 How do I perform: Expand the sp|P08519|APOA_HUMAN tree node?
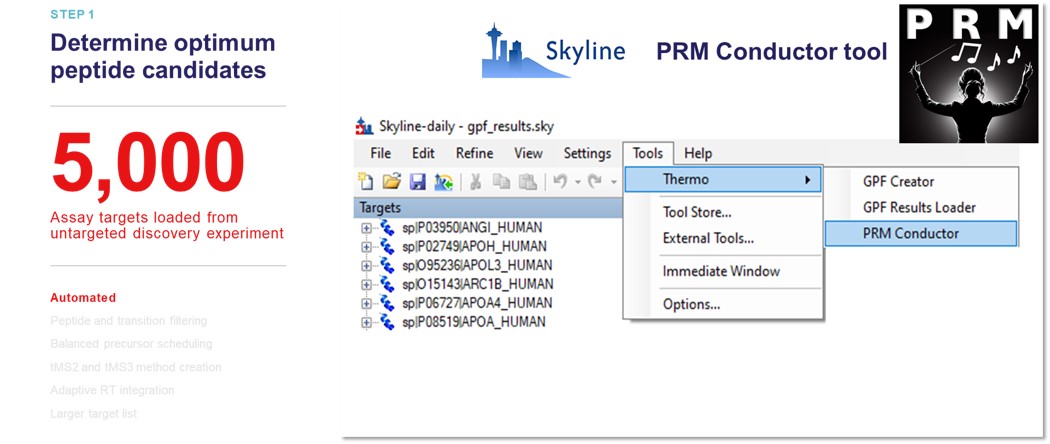pyautogui.click(x=366, y=322)
